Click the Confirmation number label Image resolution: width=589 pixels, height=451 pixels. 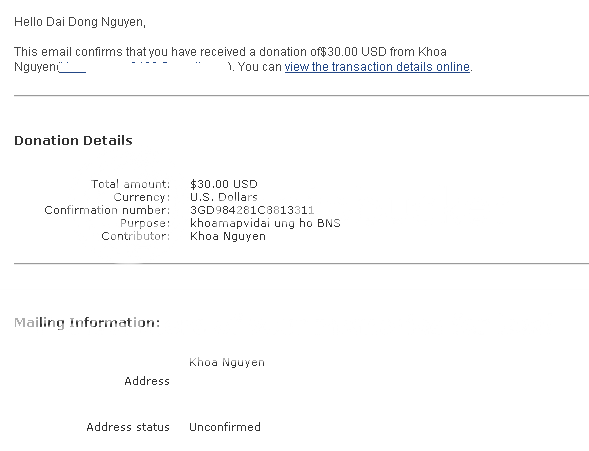click(x=107, y=210)
